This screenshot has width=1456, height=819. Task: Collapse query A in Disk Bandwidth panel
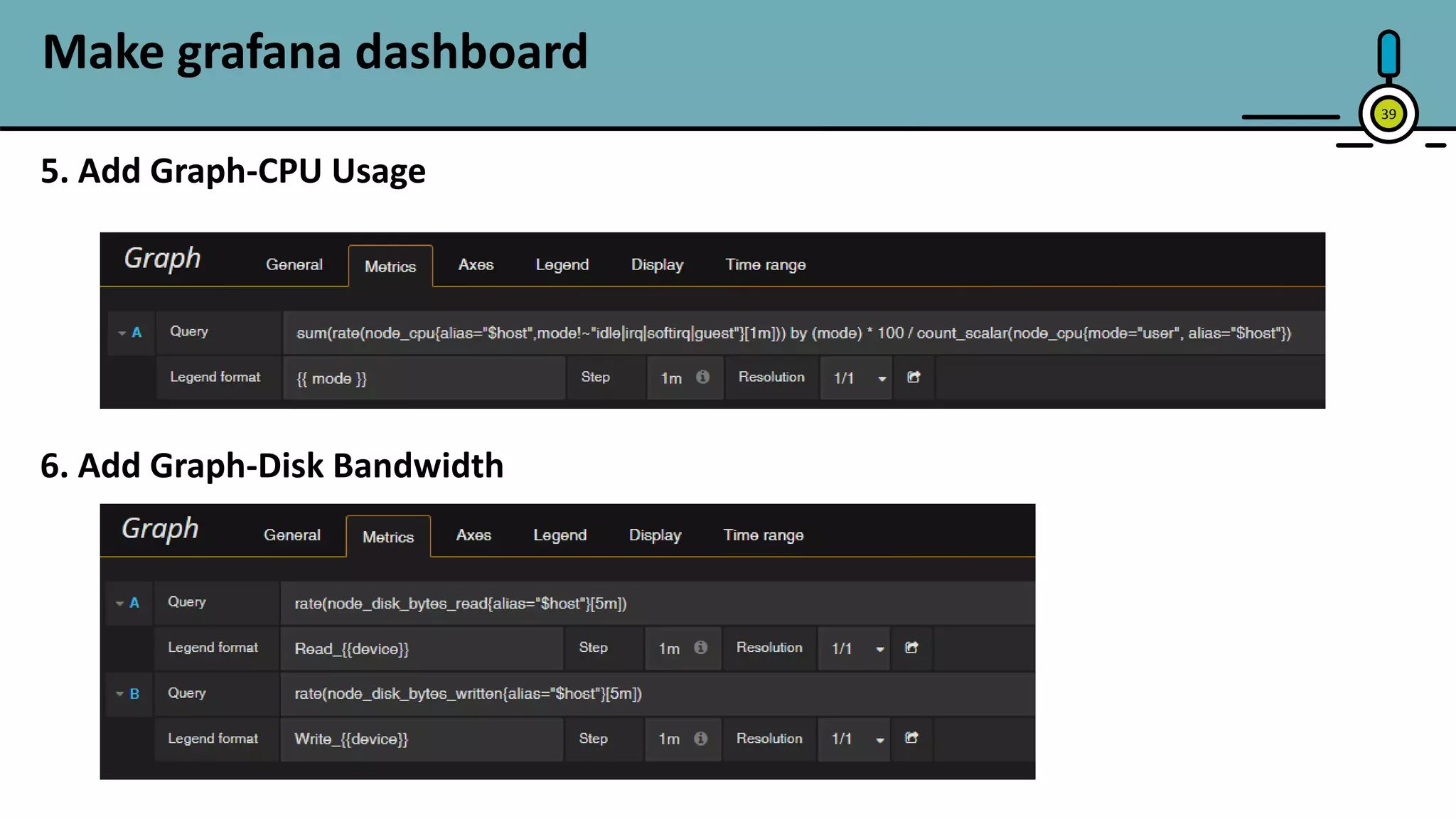coord(120,603)
